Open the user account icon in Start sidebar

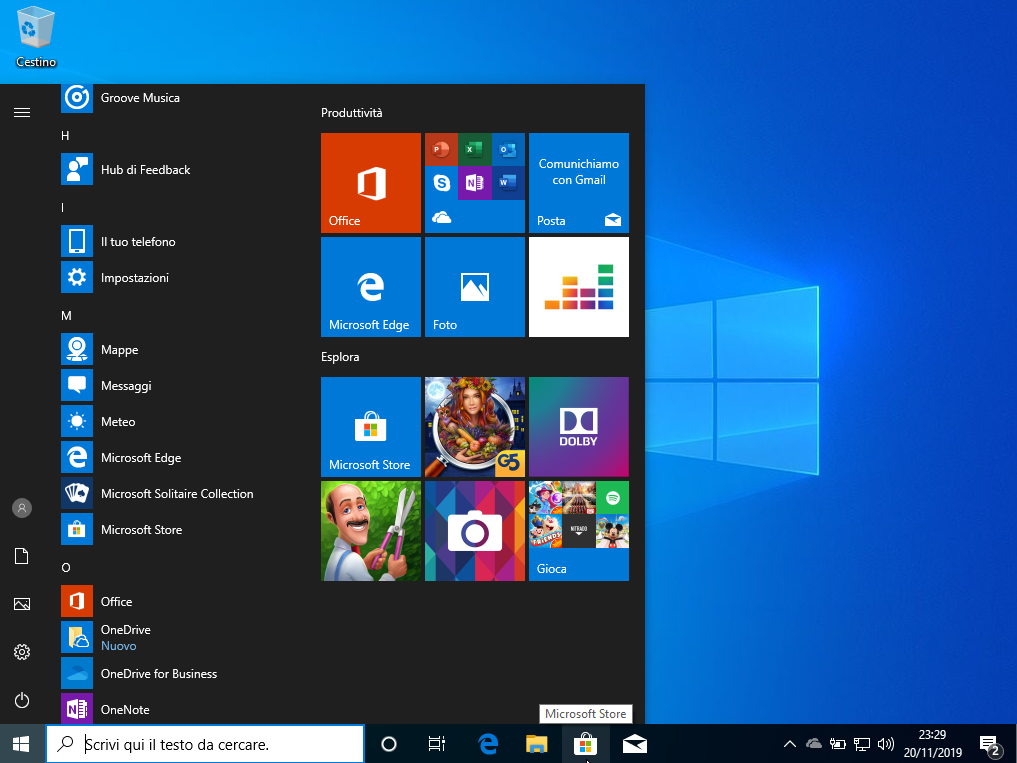[x=22, y=508]
